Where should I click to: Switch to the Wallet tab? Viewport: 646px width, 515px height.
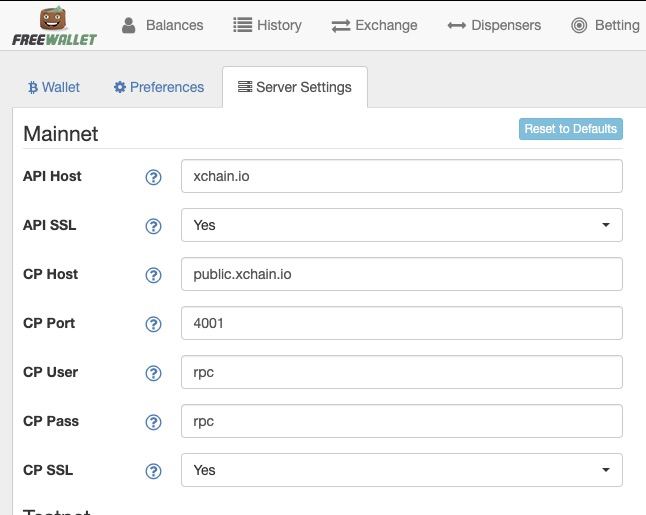point(54,87)
